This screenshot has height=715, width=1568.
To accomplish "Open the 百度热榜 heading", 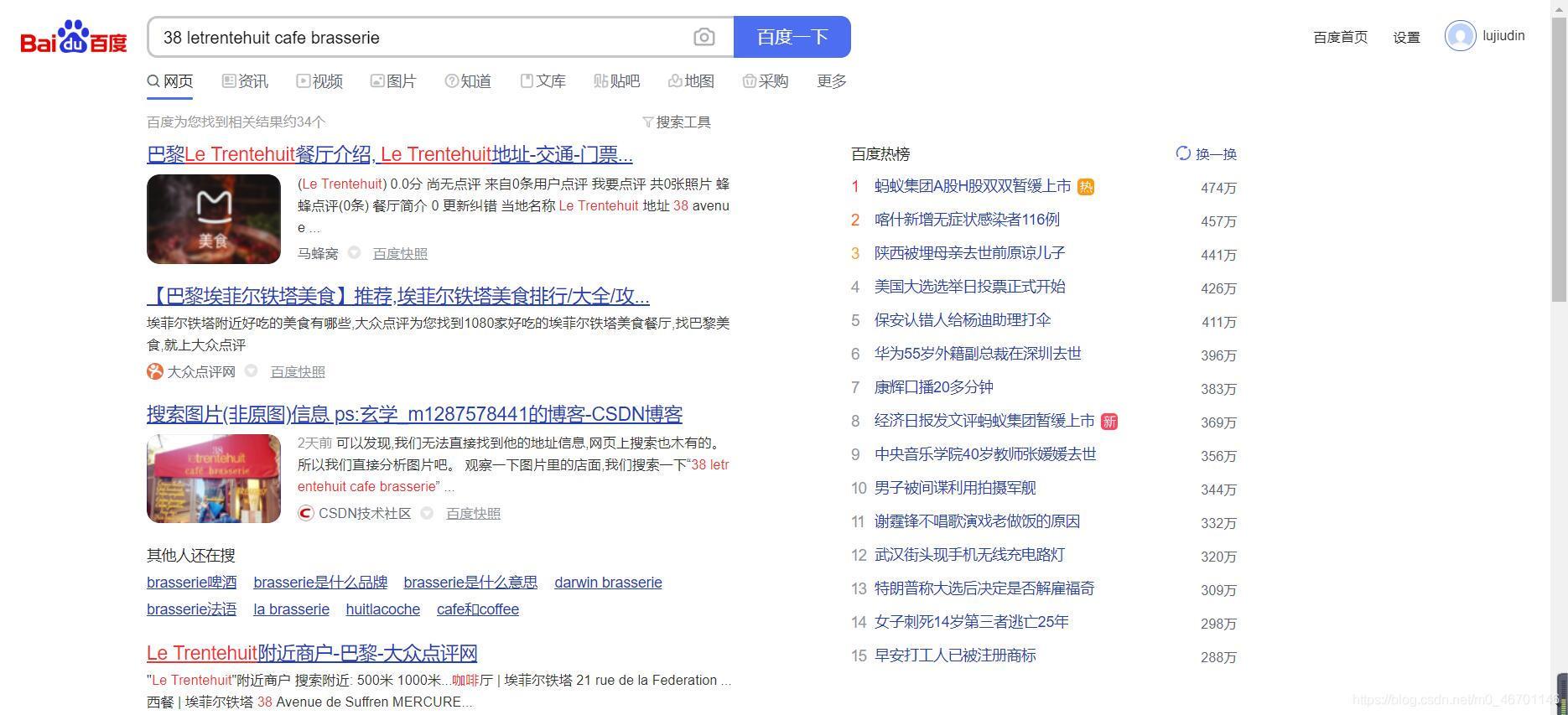I will coord(880,154).
